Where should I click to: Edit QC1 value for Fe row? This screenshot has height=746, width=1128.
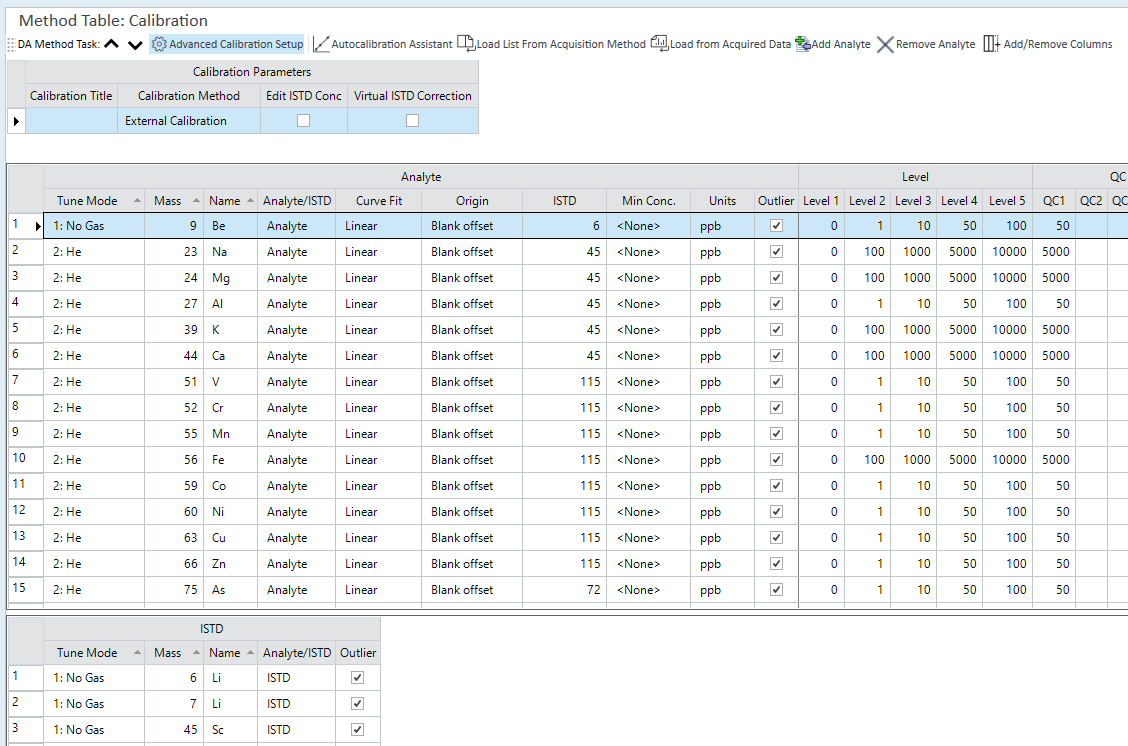(1054, 460)
